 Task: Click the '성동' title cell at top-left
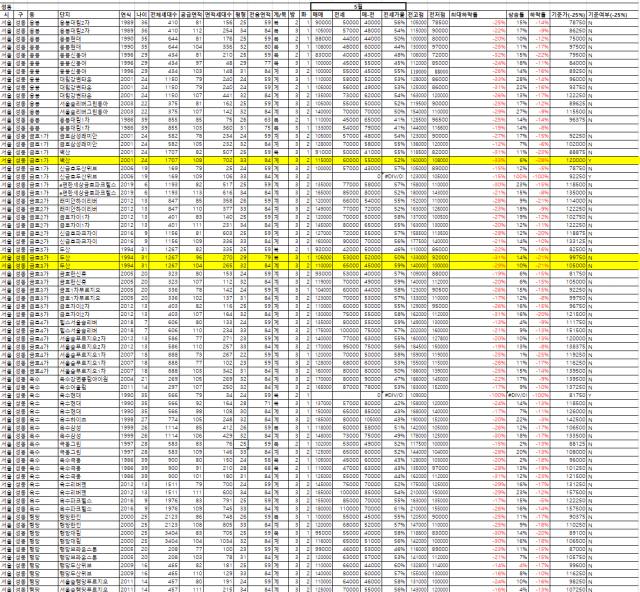7,7
